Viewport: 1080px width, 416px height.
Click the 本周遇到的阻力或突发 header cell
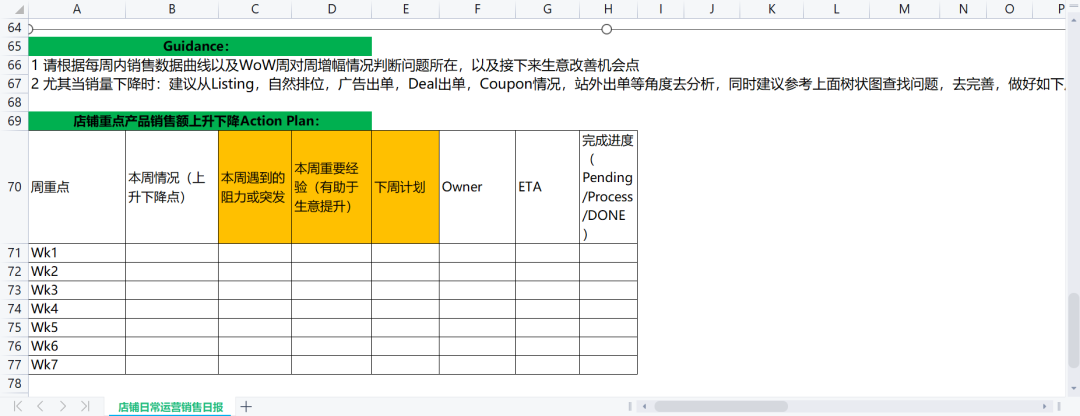[x=255, y=186]
